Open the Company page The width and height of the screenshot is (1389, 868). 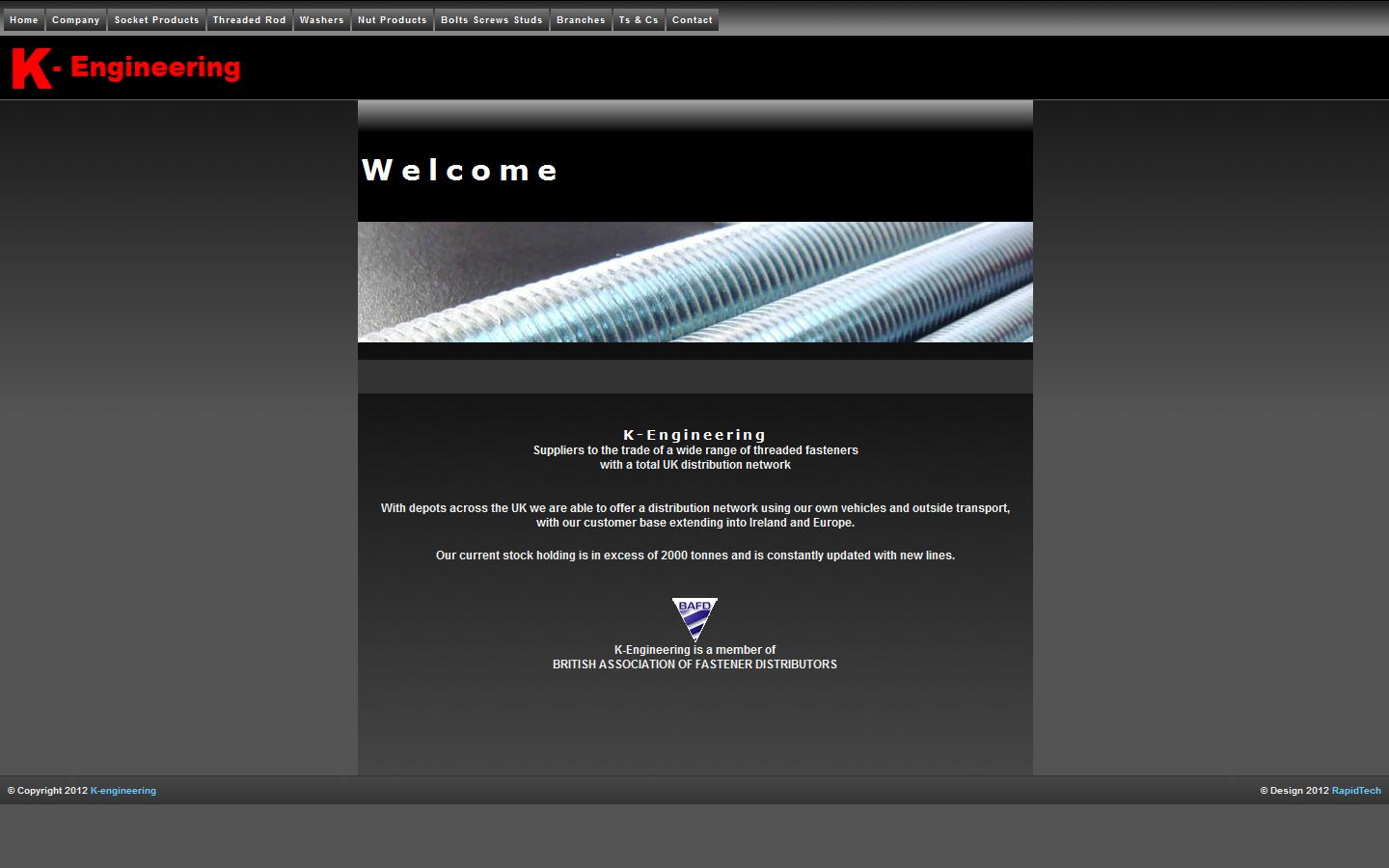(75, 19)
